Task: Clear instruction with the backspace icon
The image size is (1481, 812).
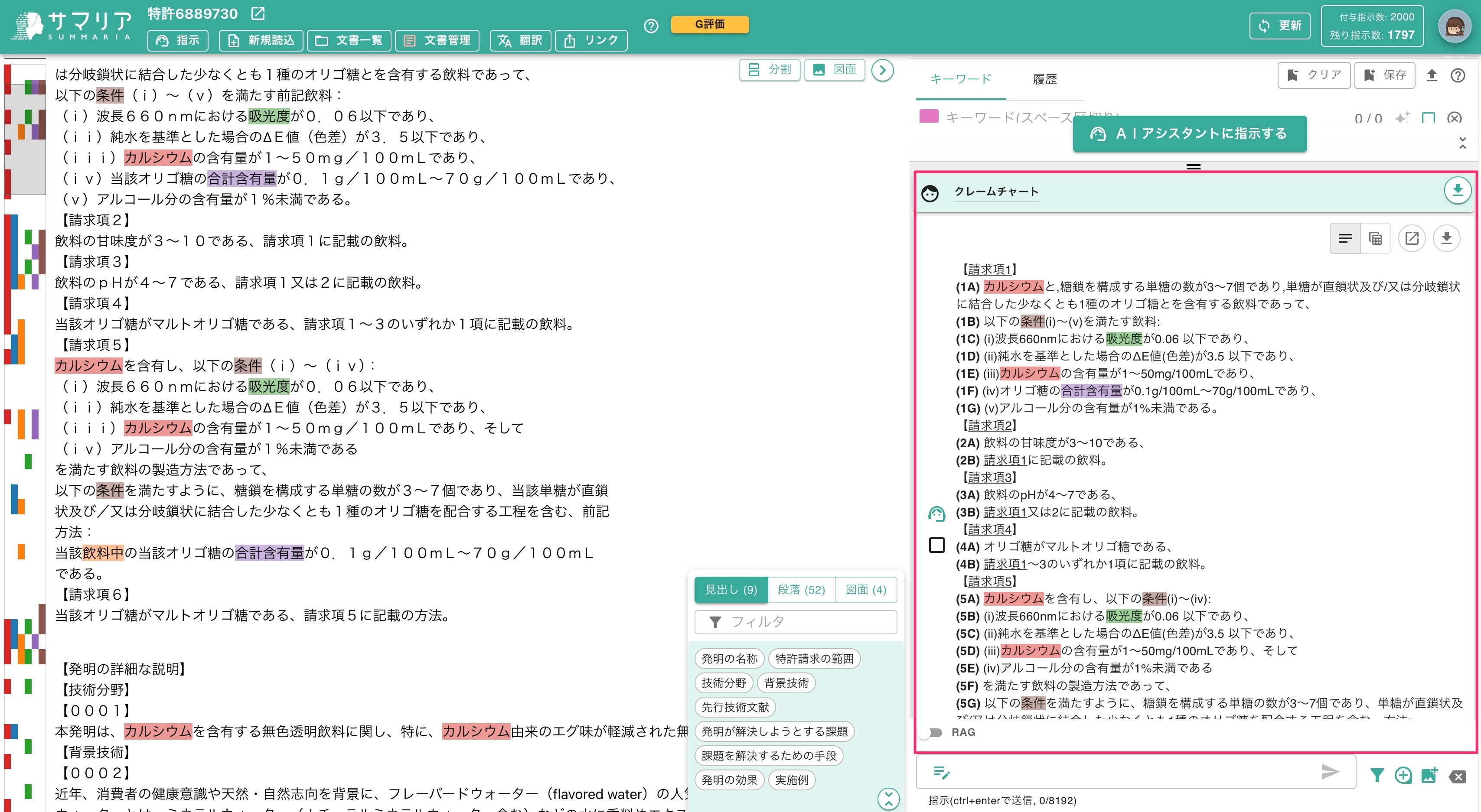Action: 1458,777
